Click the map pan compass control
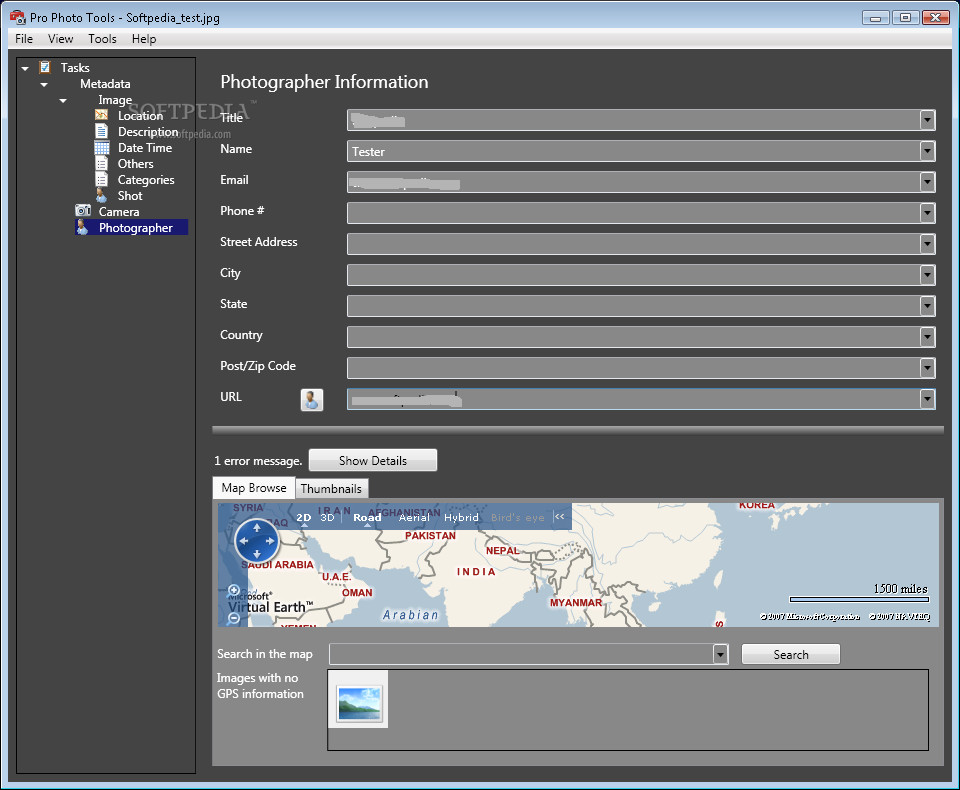 [257, 541]
